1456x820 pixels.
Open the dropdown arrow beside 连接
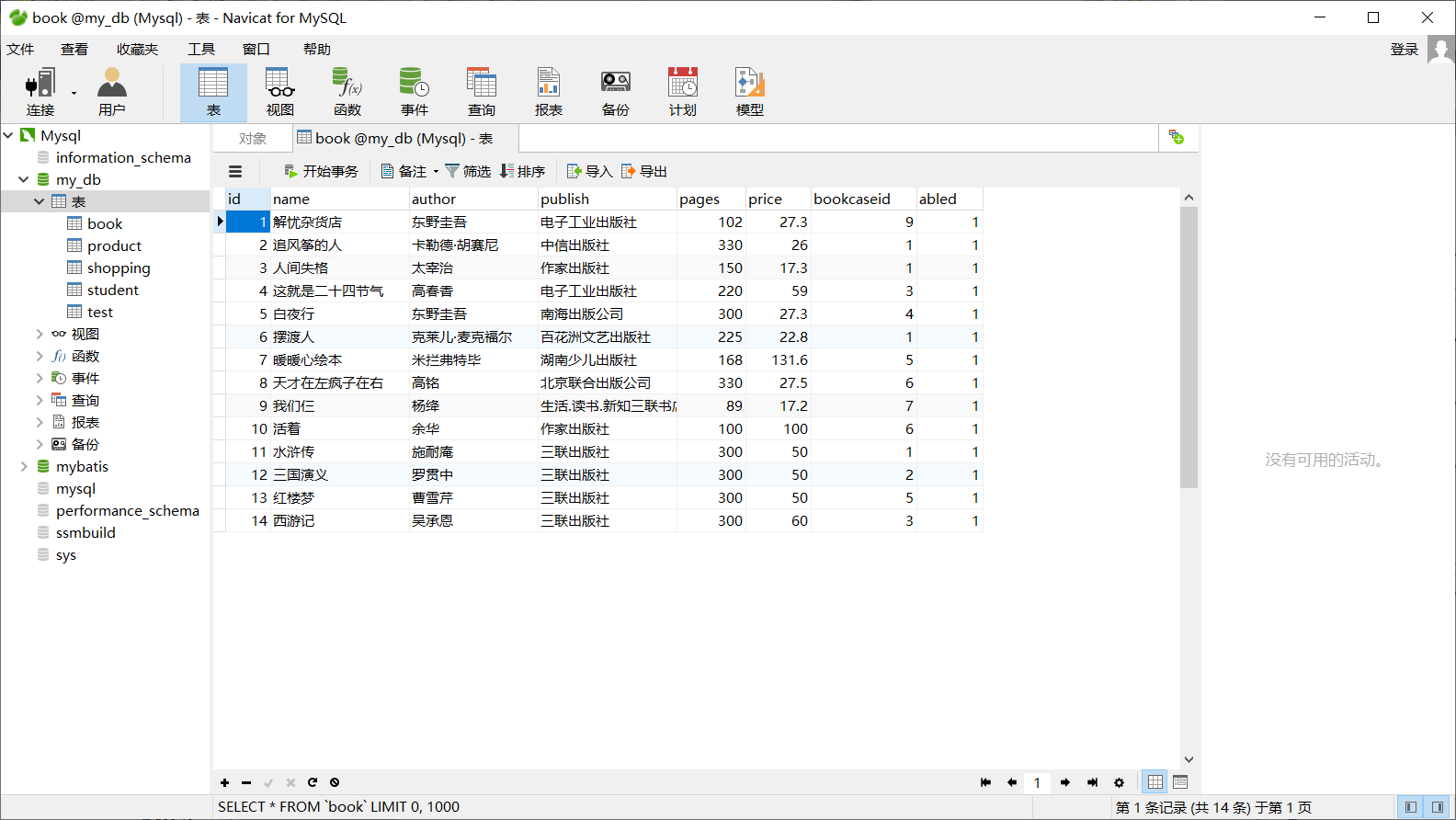(74, 93)
